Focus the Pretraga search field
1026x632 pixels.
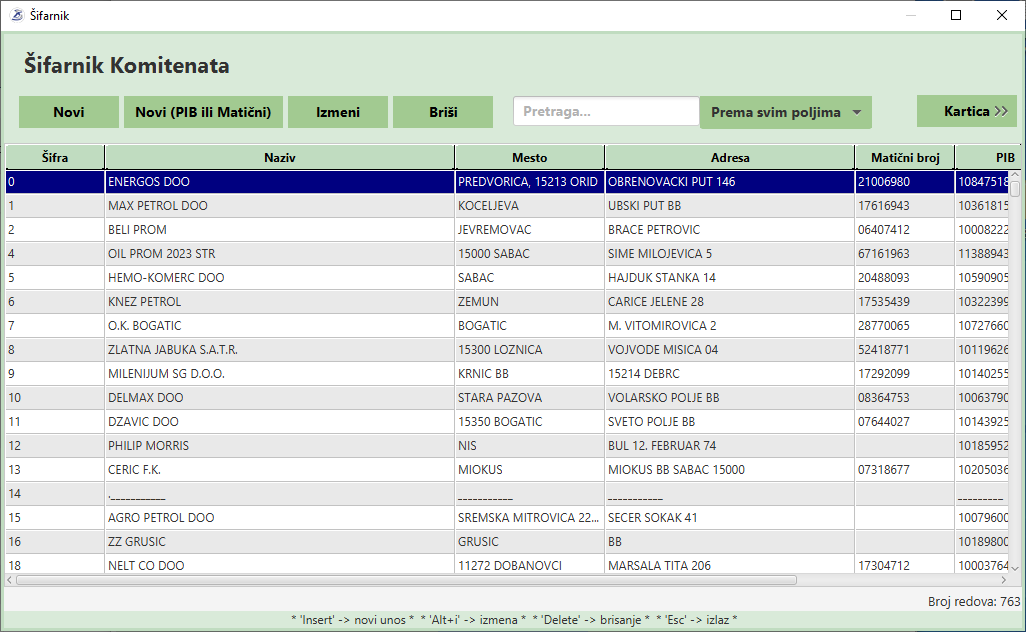click(x=605, y=112)
